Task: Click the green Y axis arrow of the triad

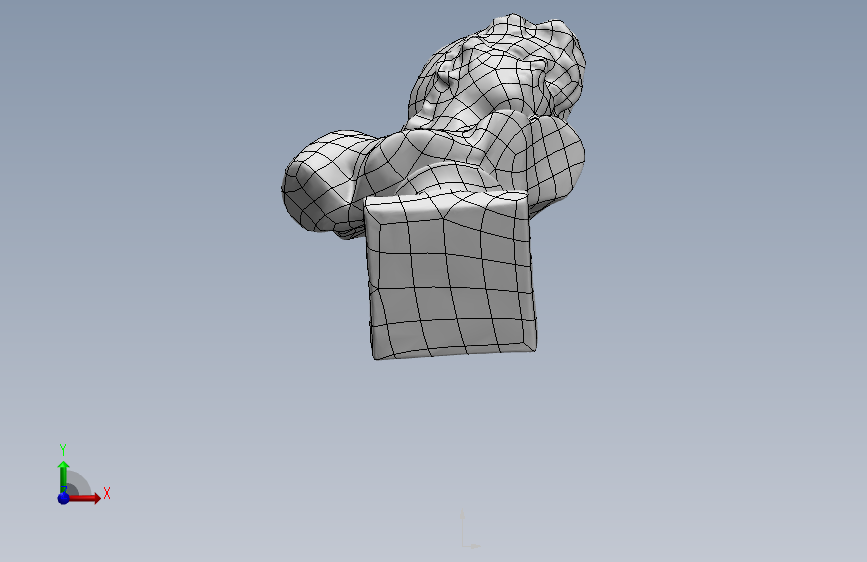Action: tap(64, 476)
